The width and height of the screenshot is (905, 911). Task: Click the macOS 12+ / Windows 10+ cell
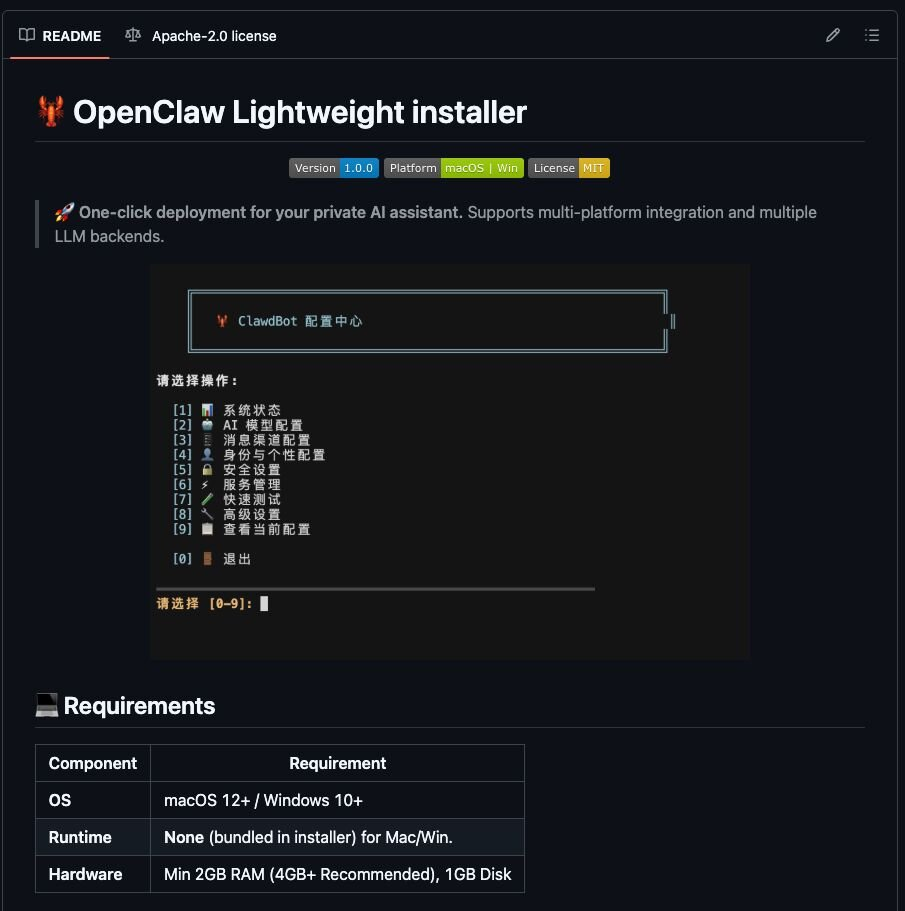[x=263, y=800]
